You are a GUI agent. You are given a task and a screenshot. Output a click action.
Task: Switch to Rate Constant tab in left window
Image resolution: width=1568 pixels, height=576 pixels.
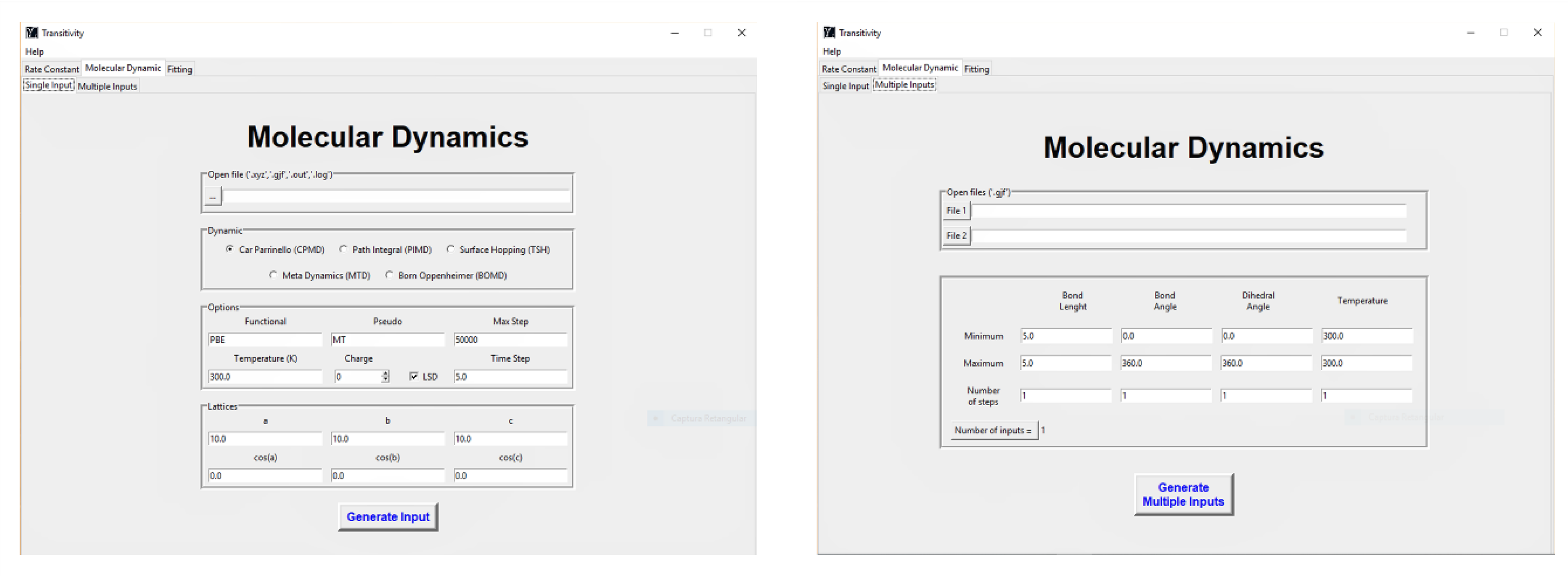click(52, 69)
